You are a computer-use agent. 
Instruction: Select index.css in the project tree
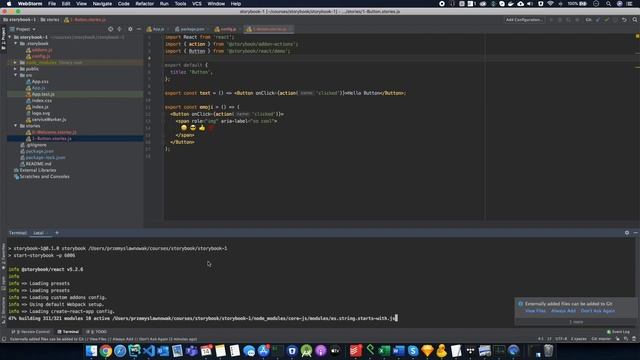[42, 100]
